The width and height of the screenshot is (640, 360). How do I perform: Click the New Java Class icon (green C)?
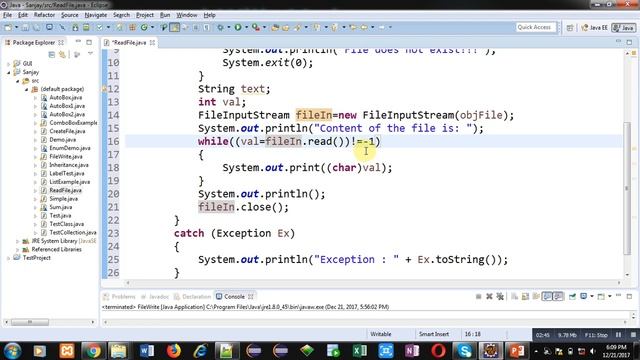coord(144,27)
